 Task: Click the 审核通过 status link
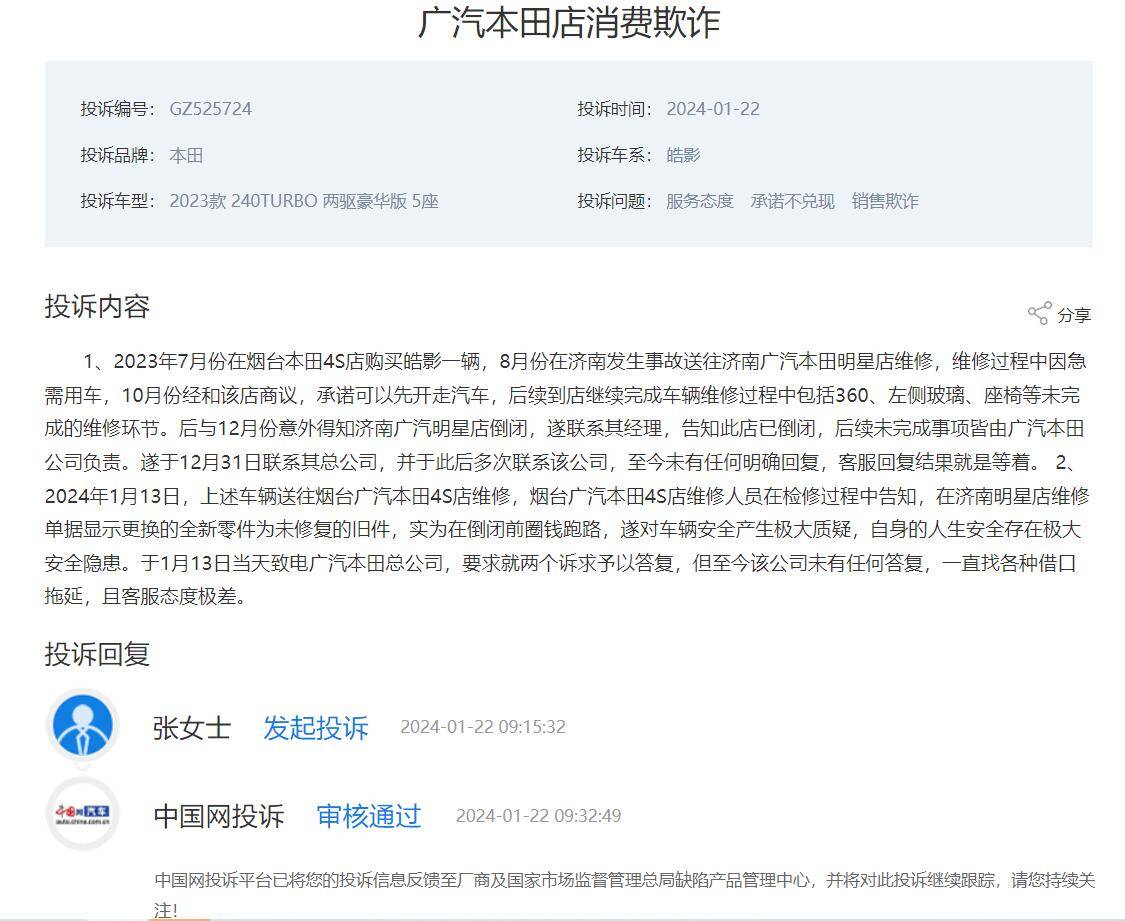coord(369,816)
